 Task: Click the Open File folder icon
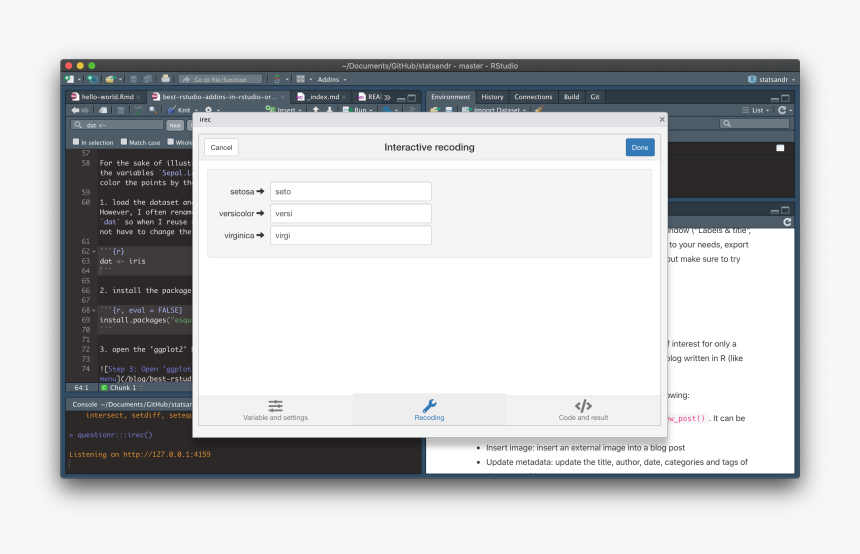[110, 80]
